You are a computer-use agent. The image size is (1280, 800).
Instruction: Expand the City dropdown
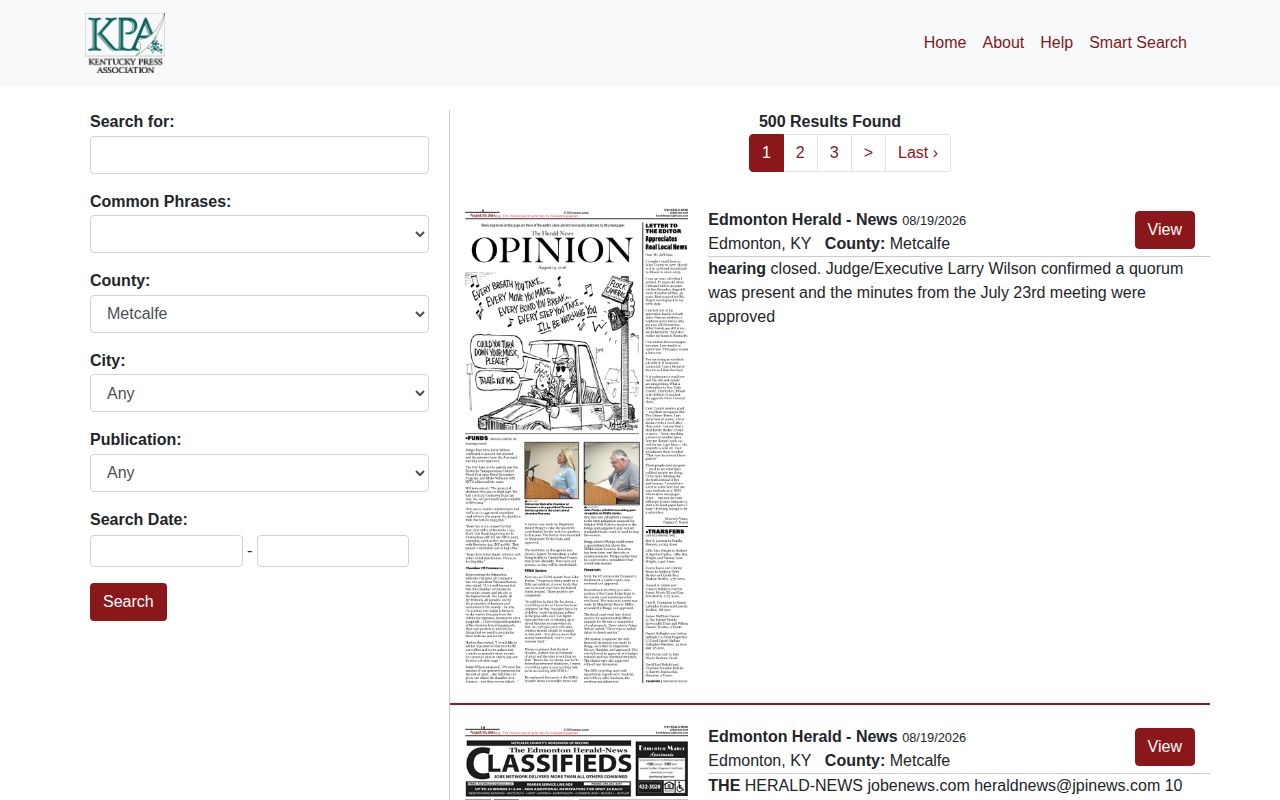(259, 393)
